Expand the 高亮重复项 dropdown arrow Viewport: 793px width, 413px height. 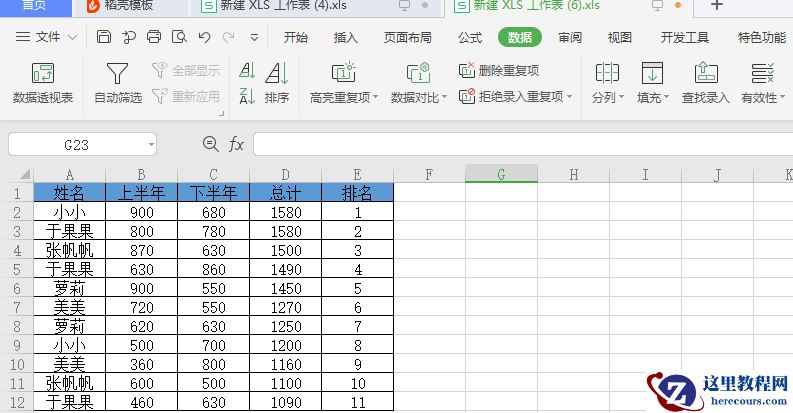(375, 97)
